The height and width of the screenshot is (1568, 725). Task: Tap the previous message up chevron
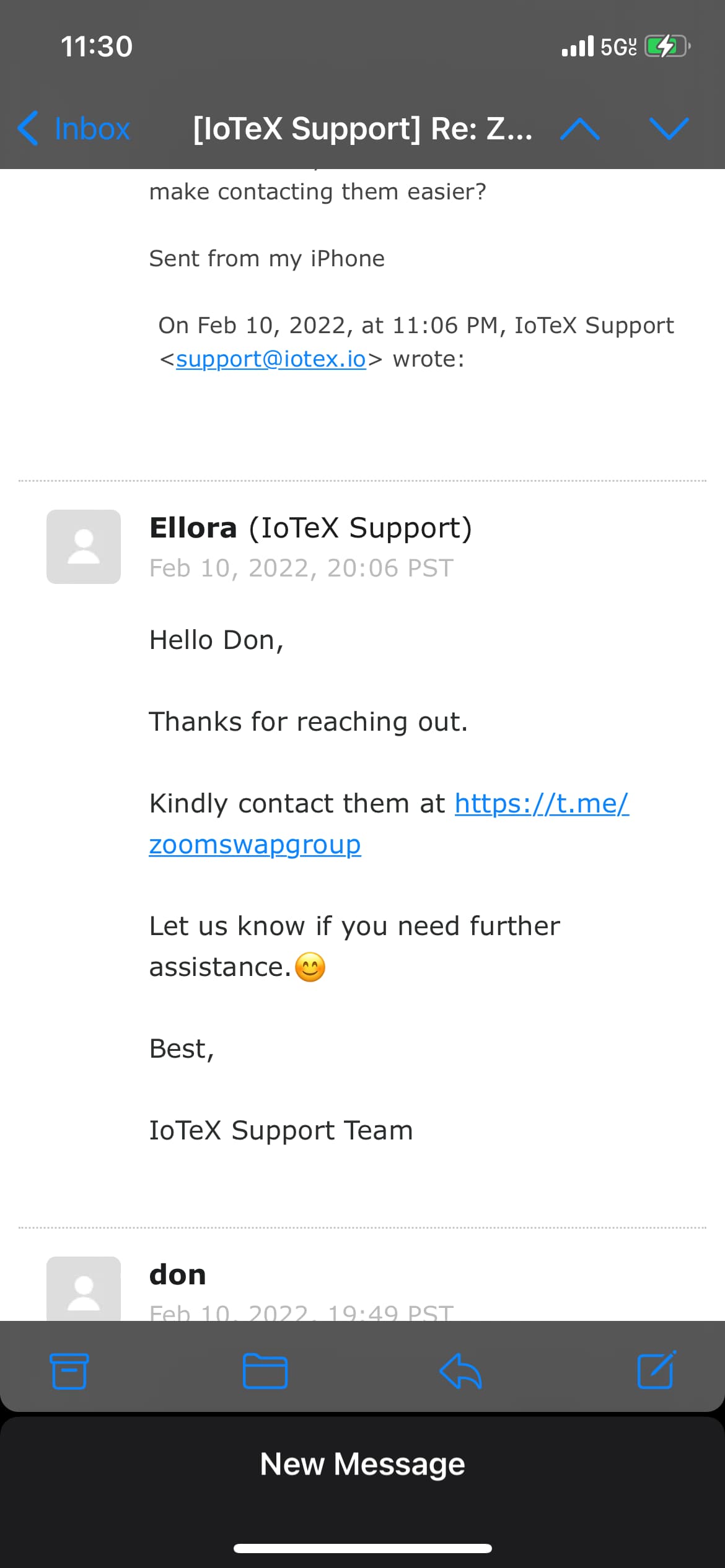(579, 129)
